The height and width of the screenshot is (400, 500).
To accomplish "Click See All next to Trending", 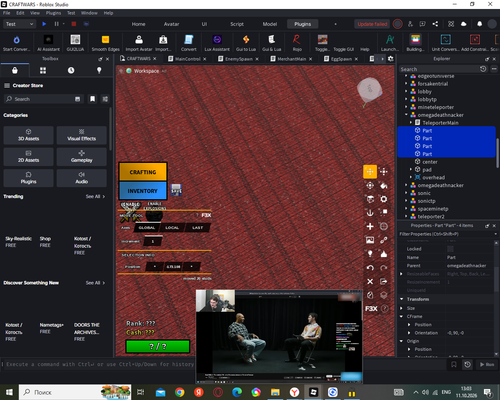I will click(95, 196).
